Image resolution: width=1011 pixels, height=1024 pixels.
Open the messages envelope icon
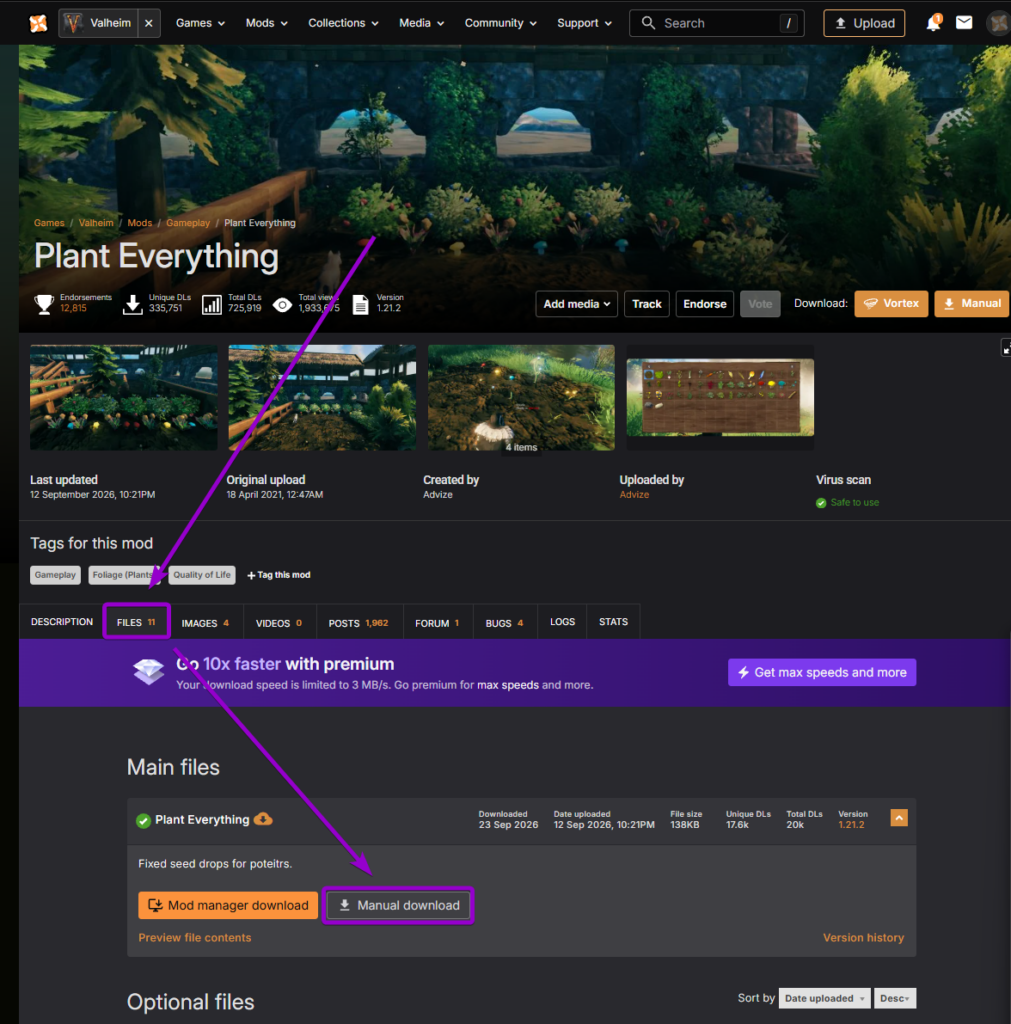pyautogui.click(x=964, y=23)
